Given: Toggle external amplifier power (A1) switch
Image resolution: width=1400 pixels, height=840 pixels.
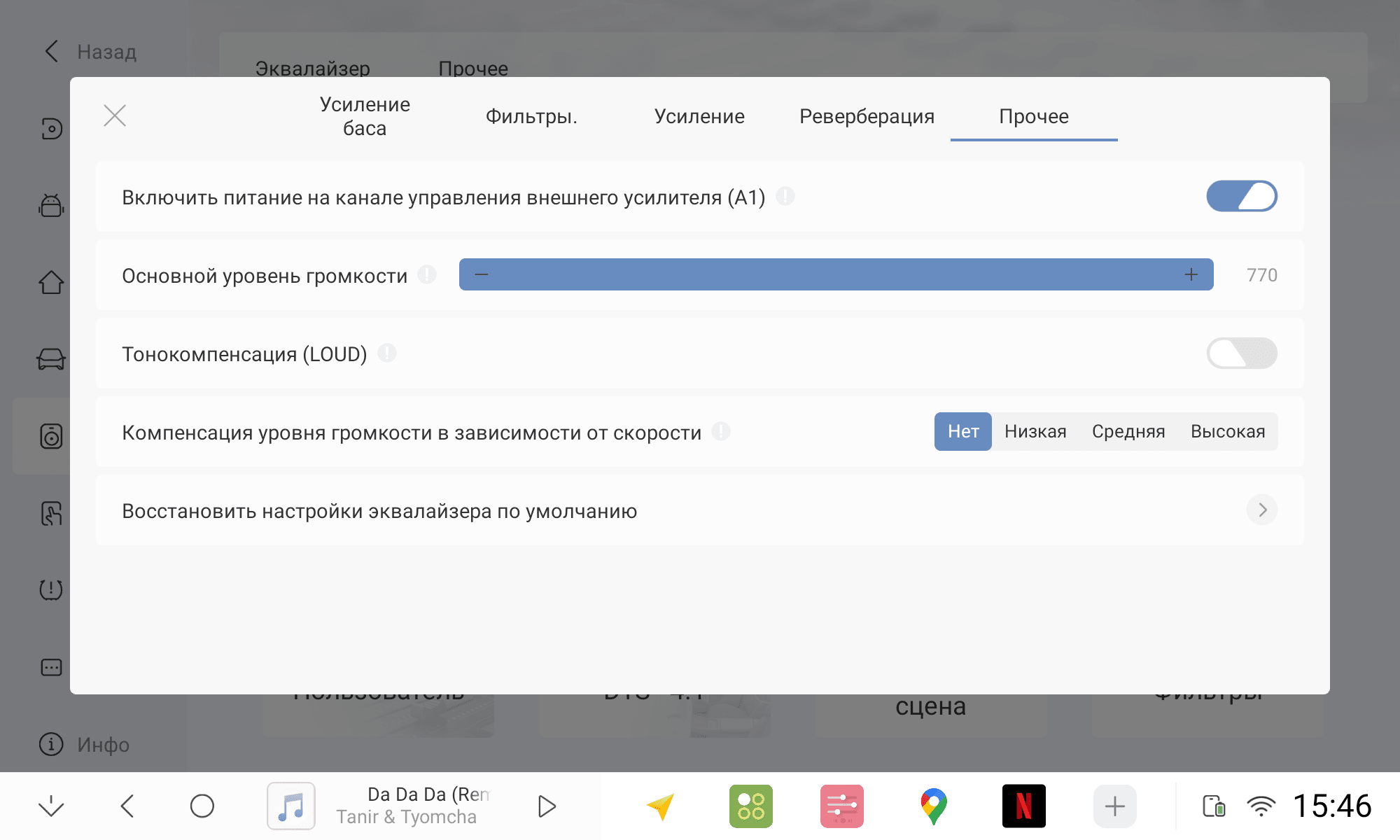Looking at the screenshot, I should pos(1242,196).
